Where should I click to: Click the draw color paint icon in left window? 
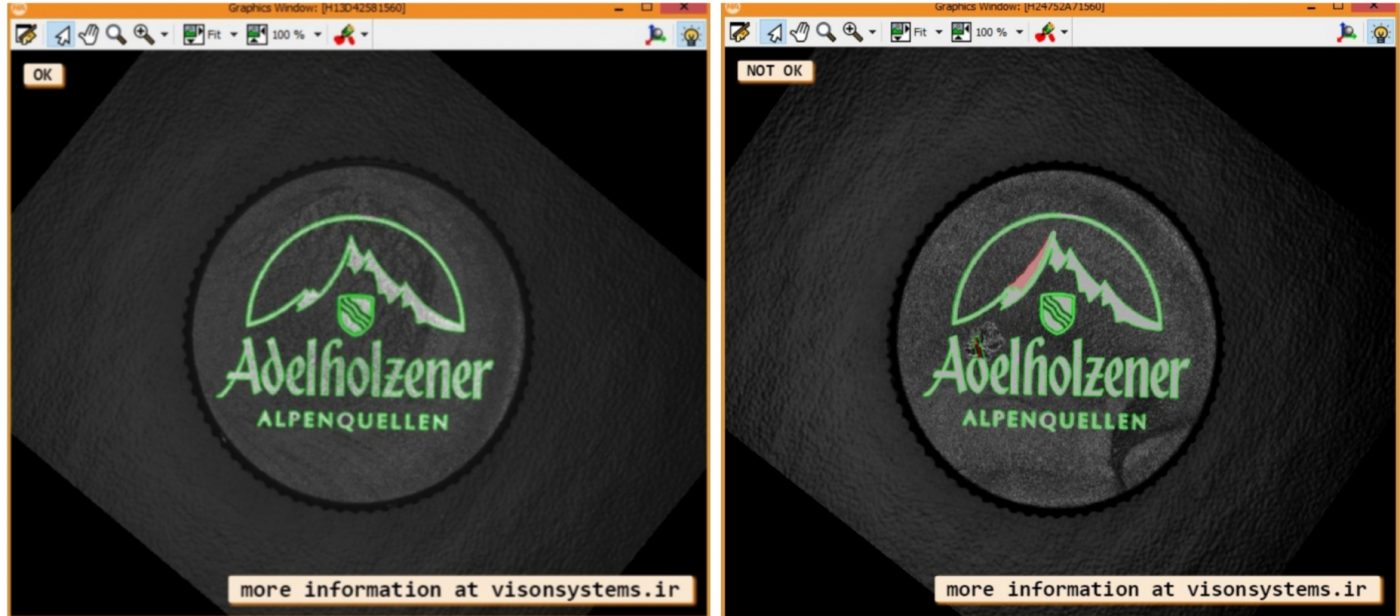click(x=345, y=34)
